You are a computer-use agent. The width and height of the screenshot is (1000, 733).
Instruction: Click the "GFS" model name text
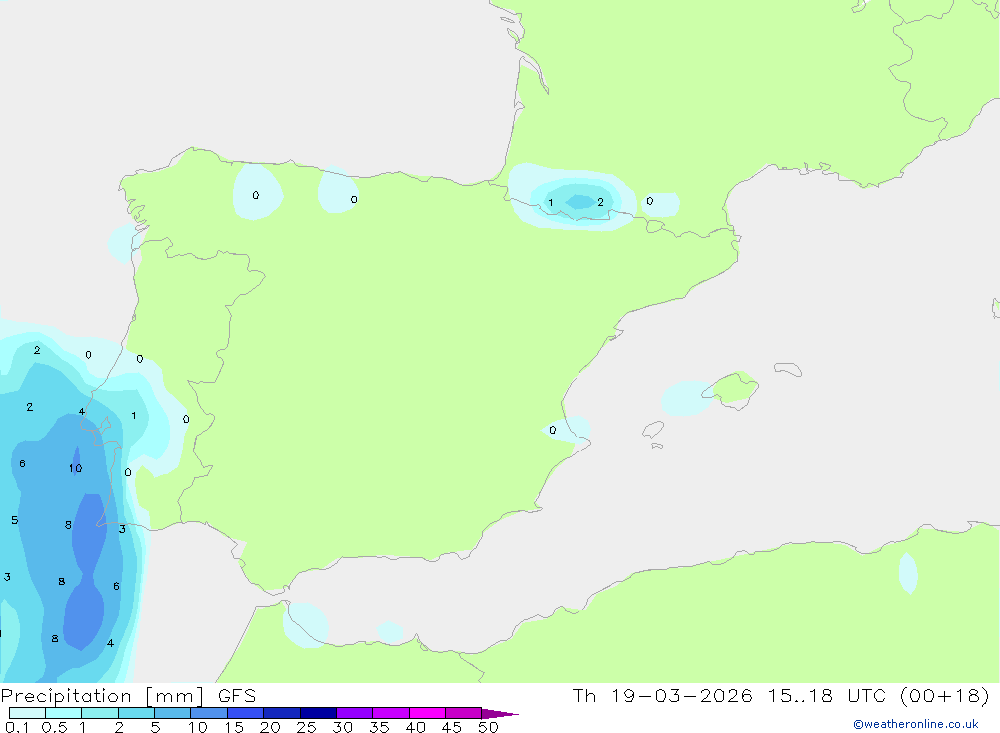[237, 695]
